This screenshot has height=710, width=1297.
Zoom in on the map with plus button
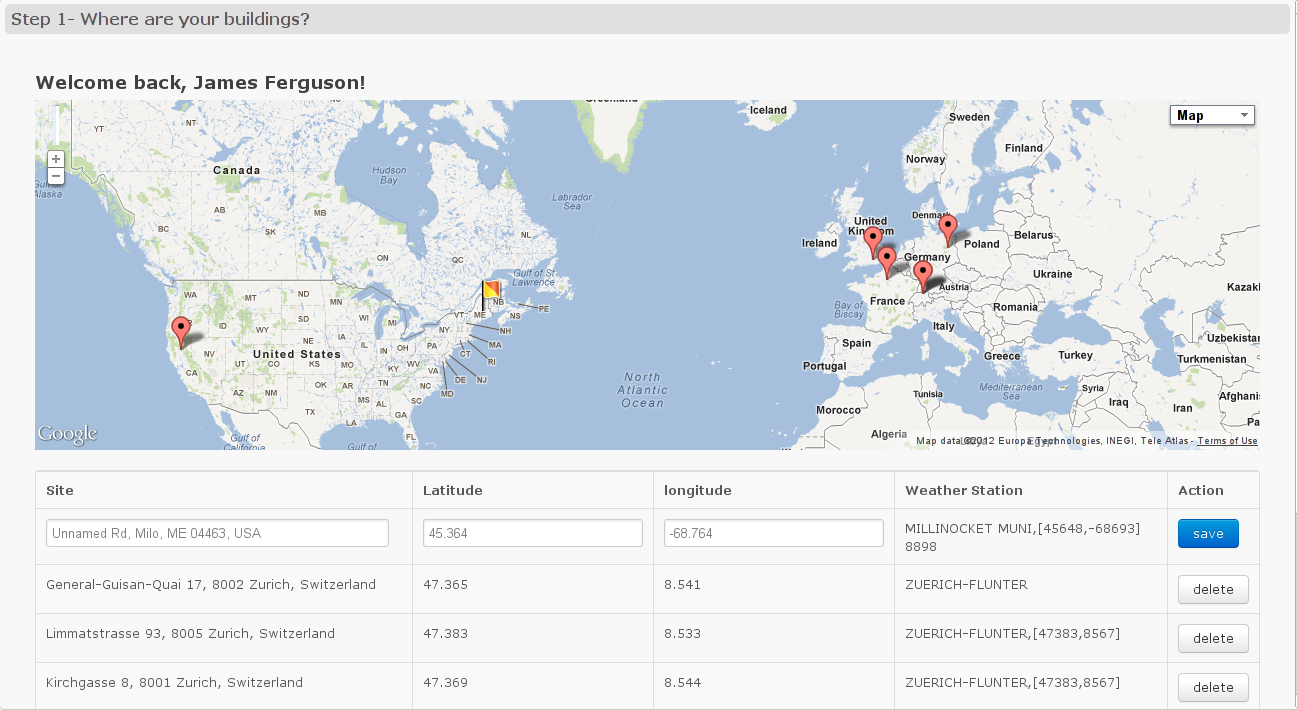pos(56,159)
